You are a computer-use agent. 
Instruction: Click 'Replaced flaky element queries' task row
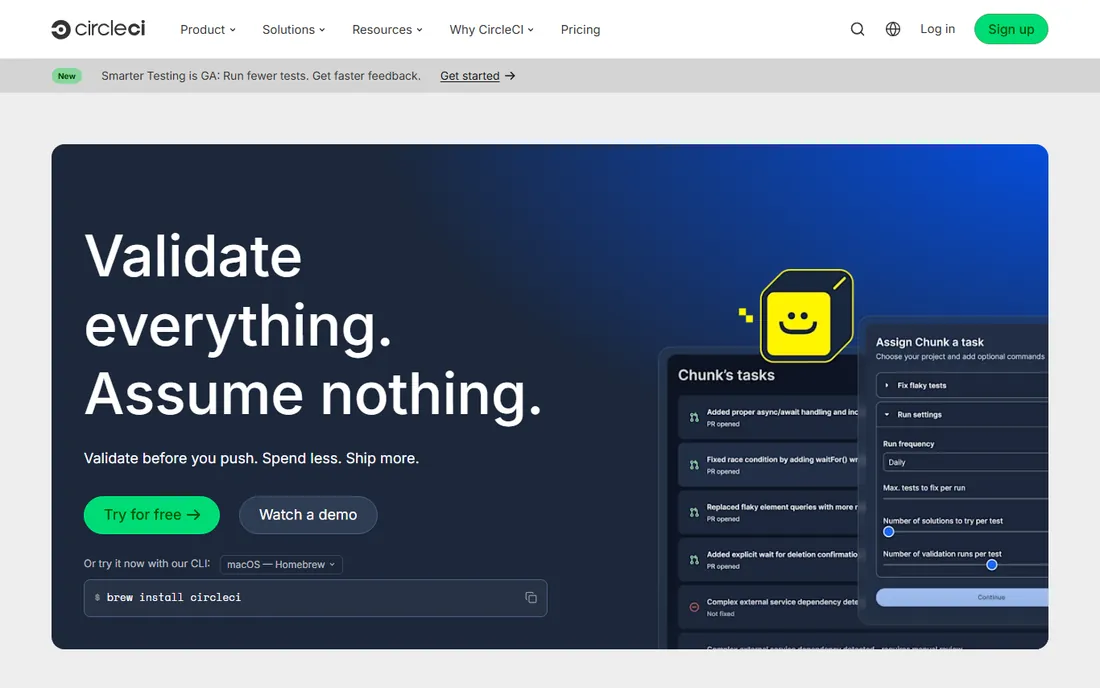(768, 513)
